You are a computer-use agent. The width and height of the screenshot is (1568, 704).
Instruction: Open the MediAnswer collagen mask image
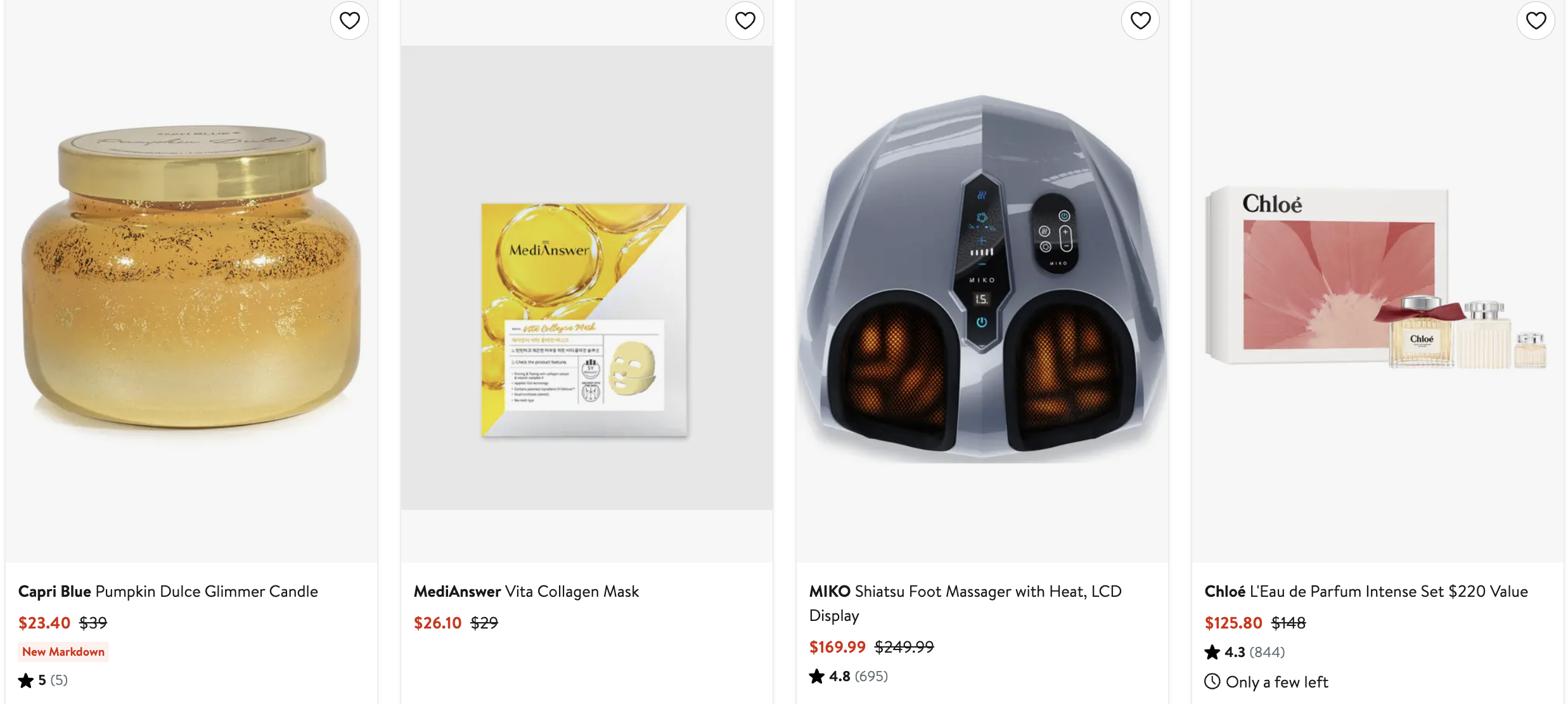click(586, 279)
